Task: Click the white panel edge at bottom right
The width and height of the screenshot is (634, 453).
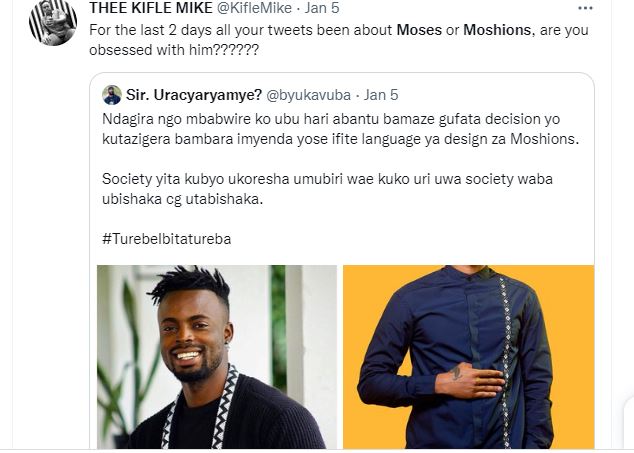Action: tap(629, 424)
